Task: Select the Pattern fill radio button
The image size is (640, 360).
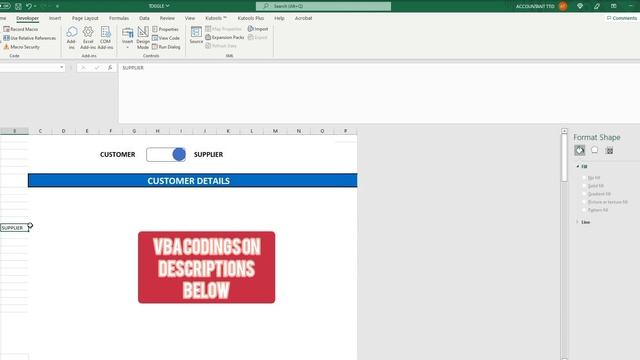Action: coord(584,210)
